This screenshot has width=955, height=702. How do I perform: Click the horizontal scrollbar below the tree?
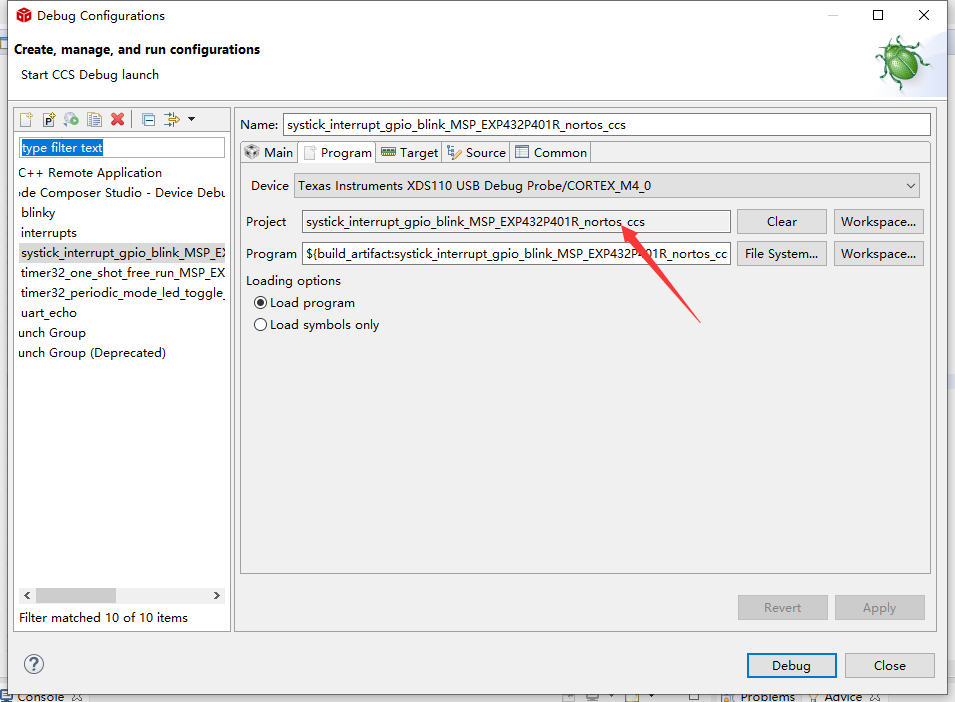(75, 594)
